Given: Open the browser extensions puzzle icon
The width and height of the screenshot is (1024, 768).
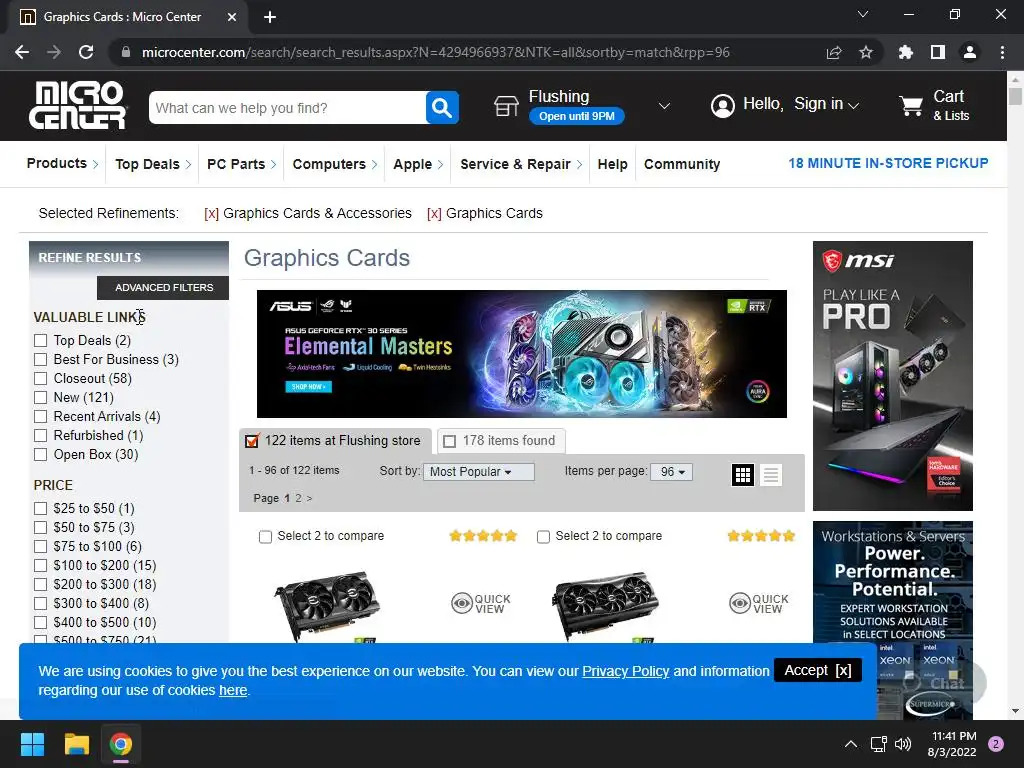Looking at the screenshot, I should [906, 52].
